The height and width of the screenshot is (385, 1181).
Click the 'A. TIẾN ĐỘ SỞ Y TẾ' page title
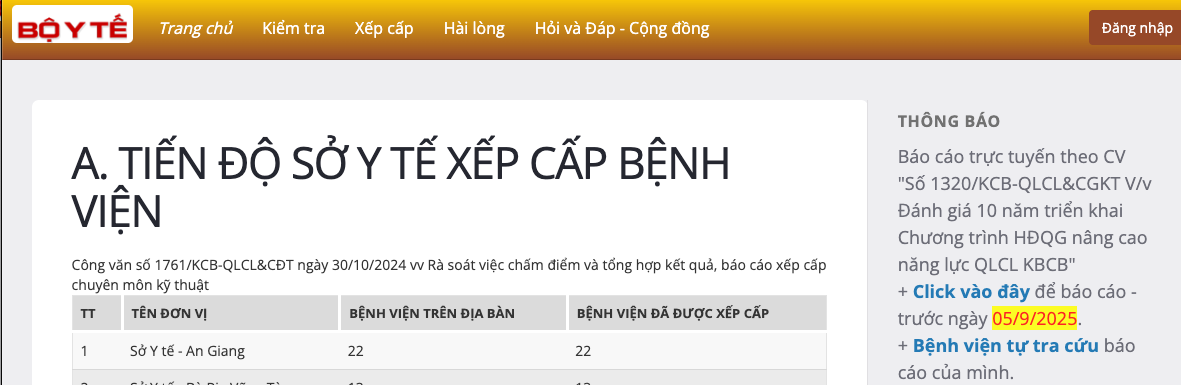(x=401, y=186)
